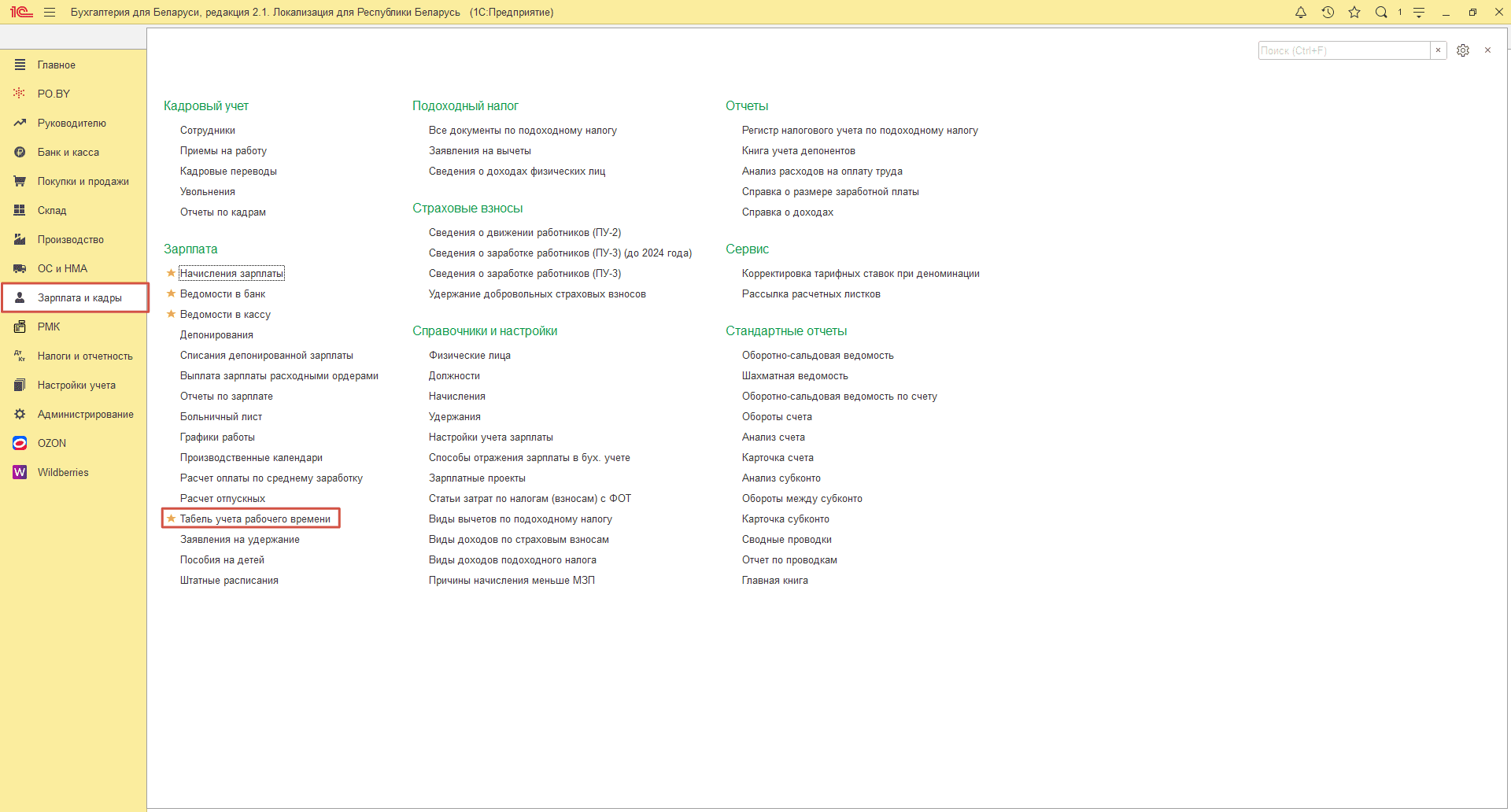This screenshot has height=812, width=1511.
Task: Click into the Поиск (Ctrl+F) search field
Action: [1344, 50]
